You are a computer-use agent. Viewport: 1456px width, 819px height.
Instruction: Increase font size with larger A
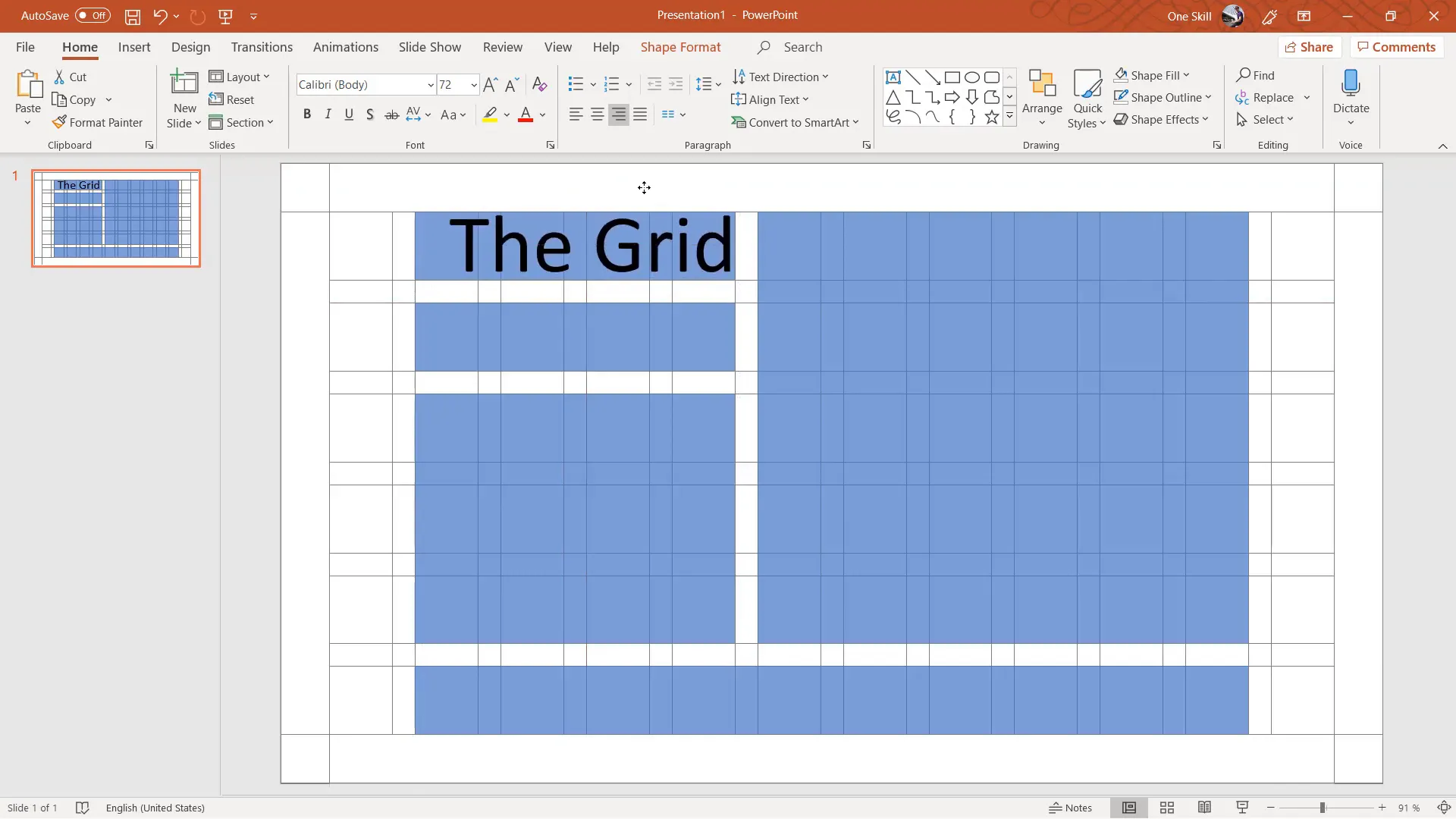coord(491,84)
